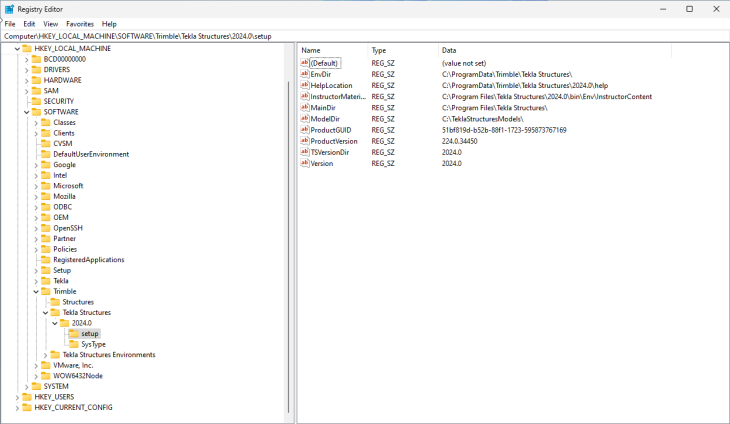
Task: Collapse the SOFTWARE key chevron
Action: pyautogui.click(x=27, y=112)
